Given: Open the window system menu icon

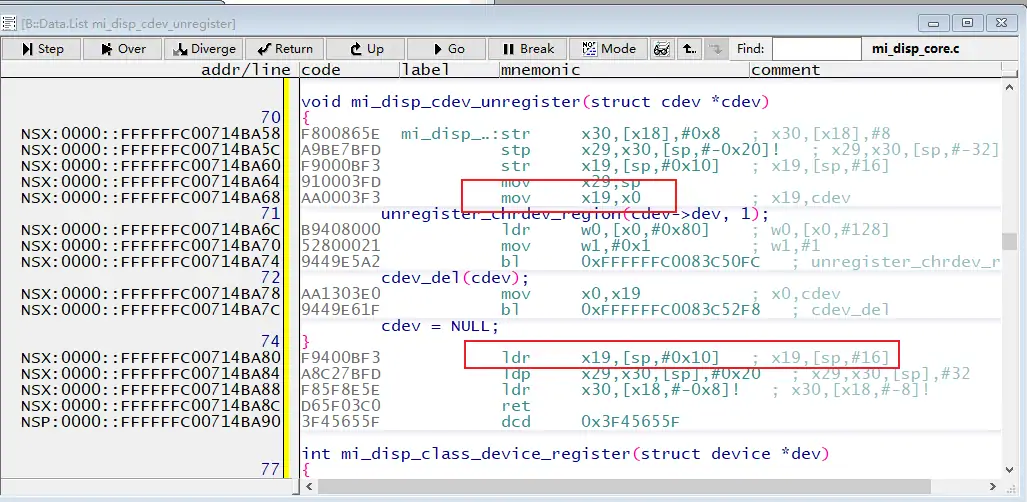Looking at the screenshot, I should (10, 21).
